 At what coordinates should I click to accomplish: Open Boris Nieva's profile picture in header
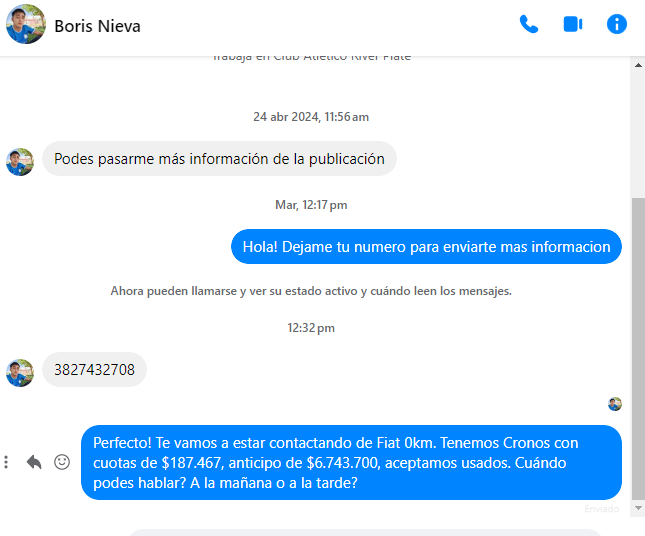25,25
